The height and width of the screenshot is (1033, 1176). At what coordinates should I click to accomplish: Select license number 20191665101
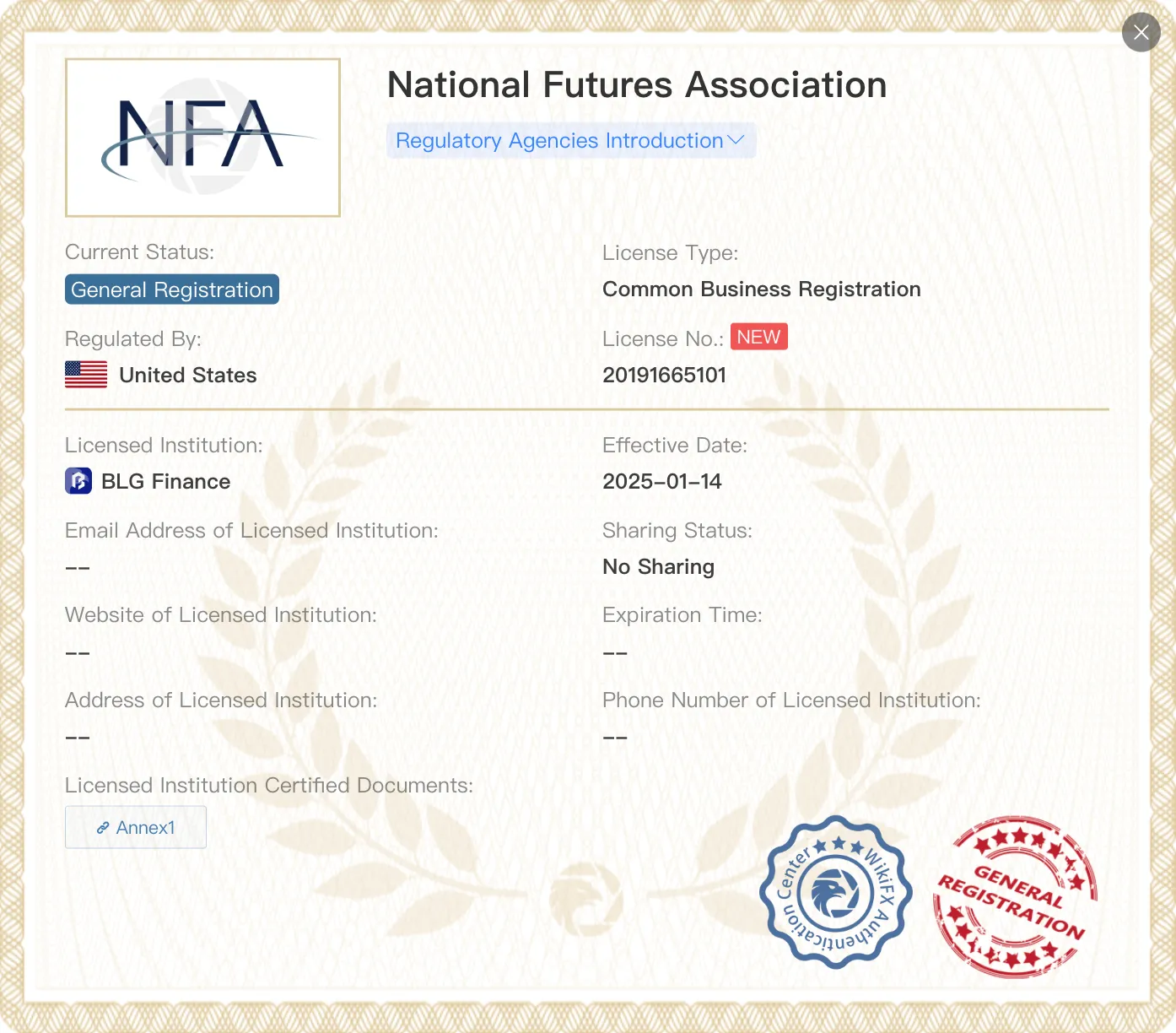[665, 376]
